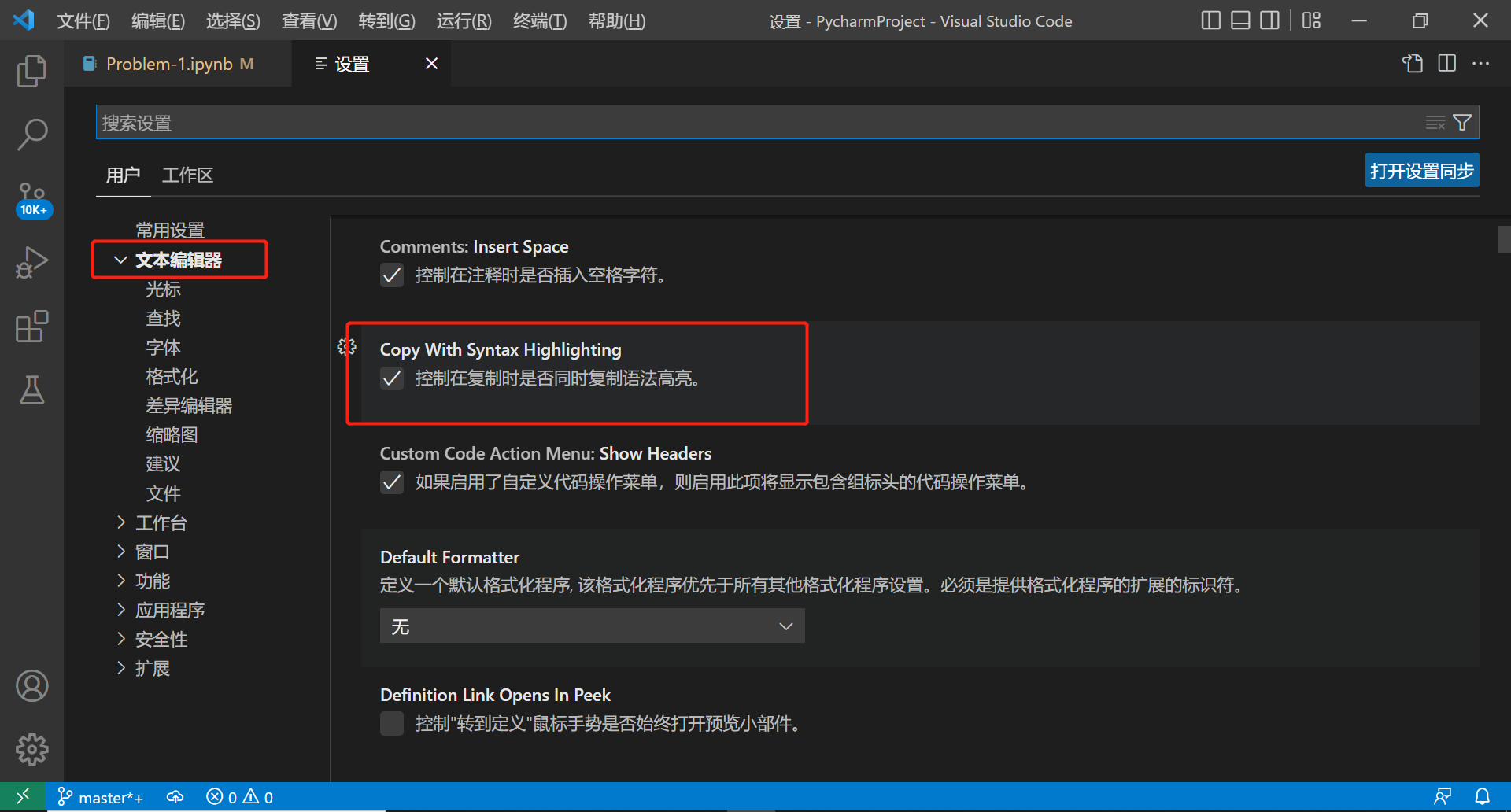Collapse the 文本编辑器 tree section
The height and width of the screenshot is (812, 1511).
[x=120, y=260]
